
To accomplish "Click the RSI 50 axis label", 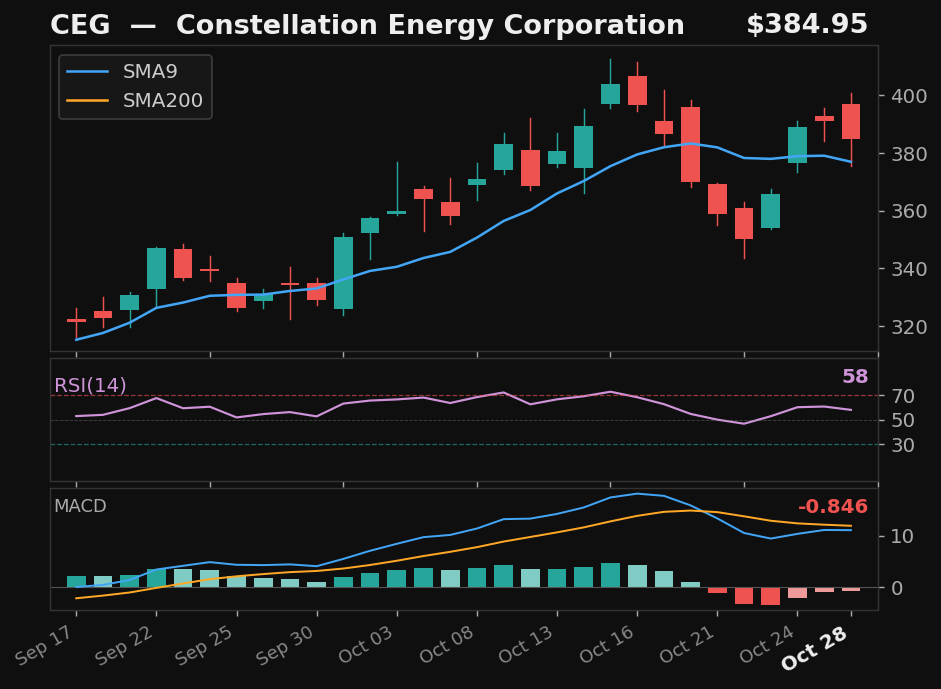I will 903,421.
